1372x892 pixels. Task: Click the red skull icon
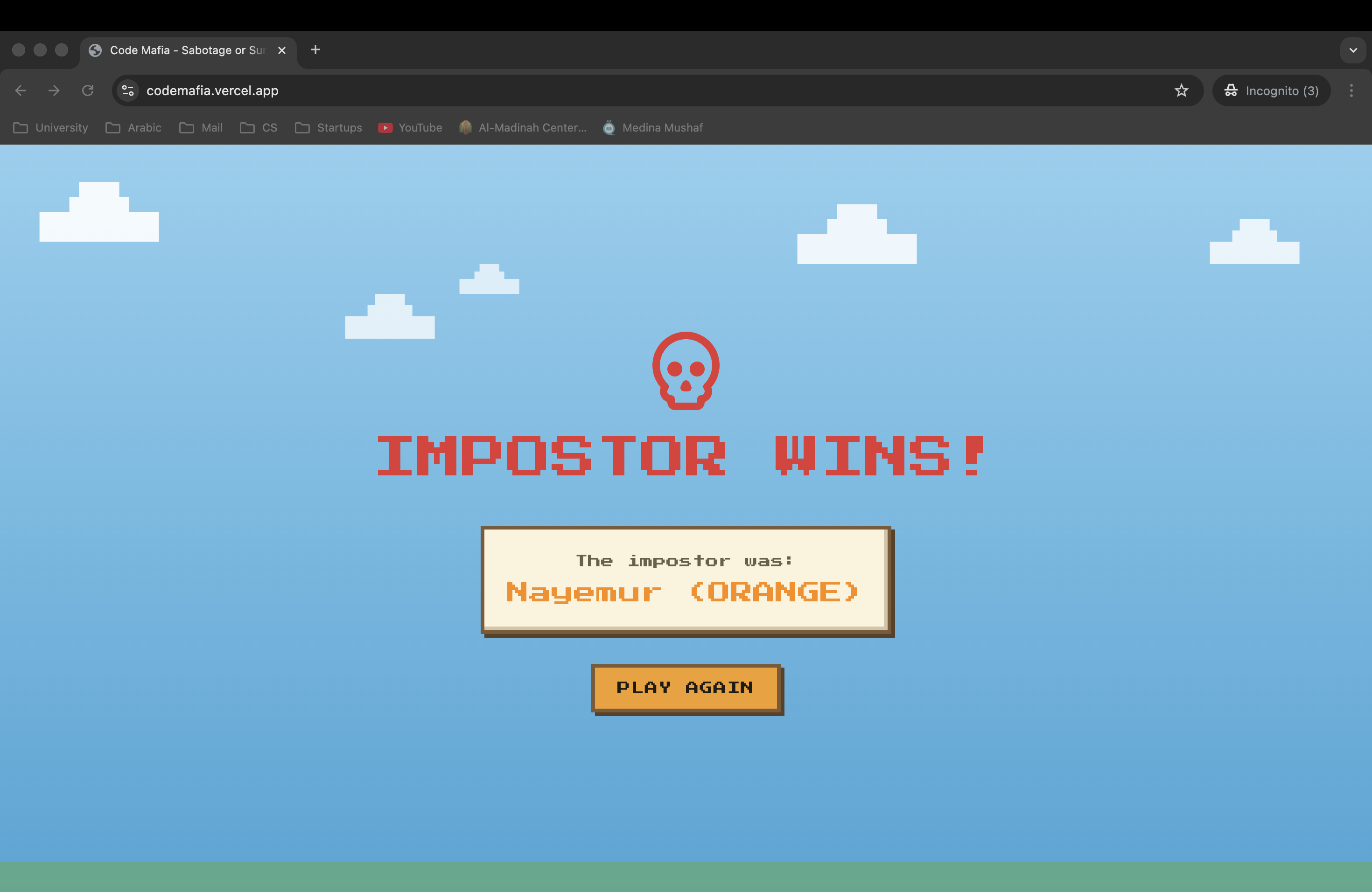point(686,371)
